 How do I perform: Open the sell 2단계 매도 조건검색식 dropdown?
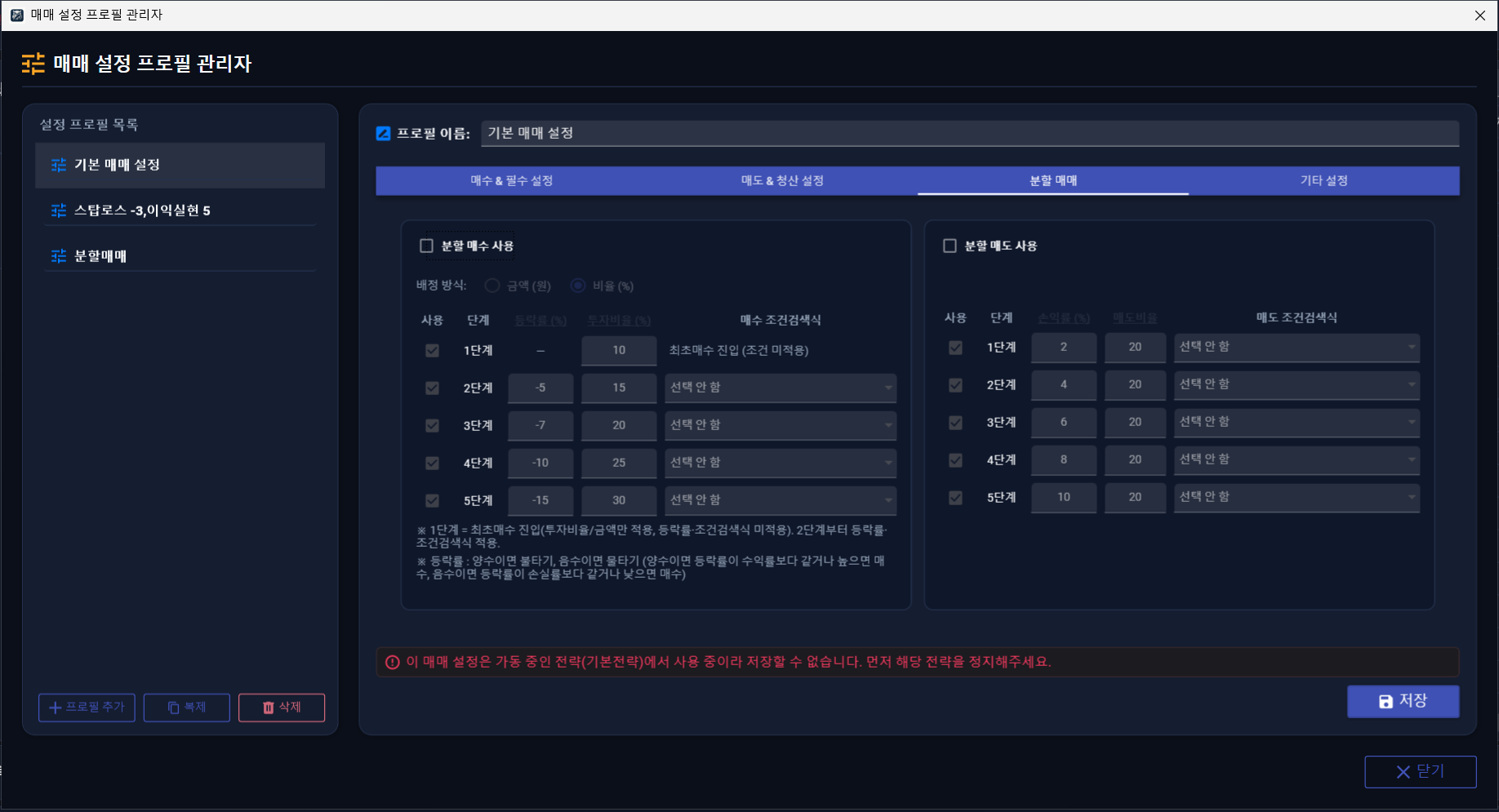1297,384
